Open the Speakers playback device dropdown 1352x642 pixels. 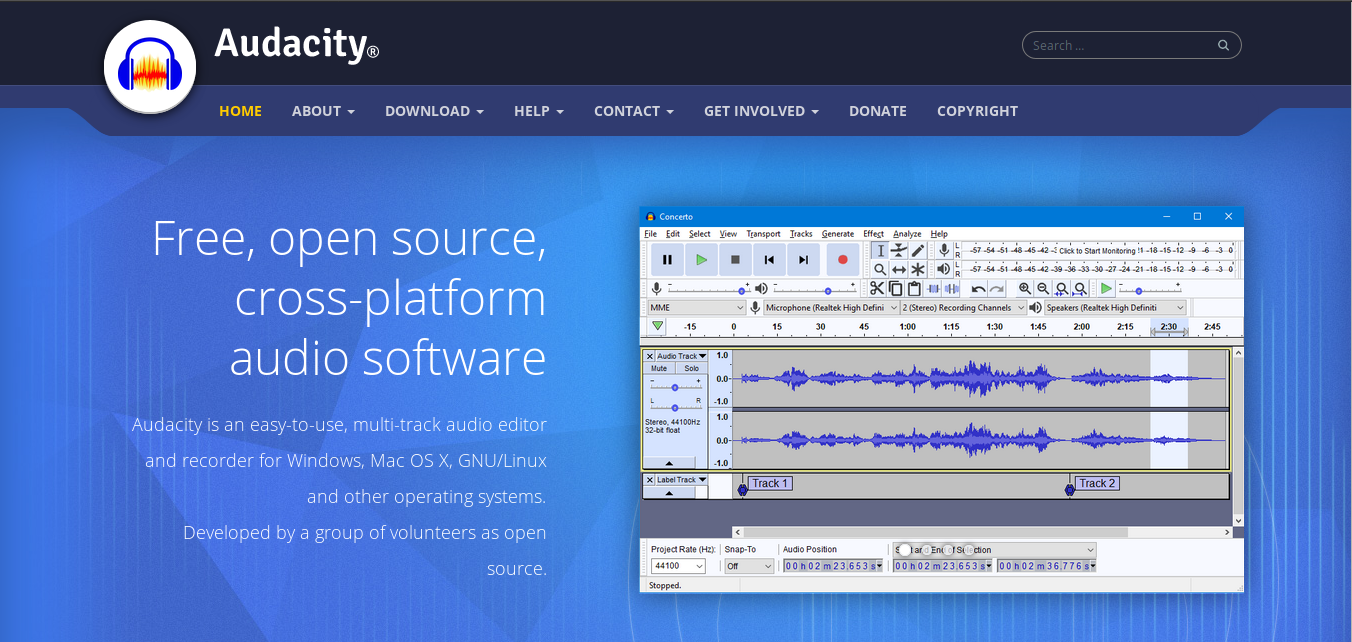click(1115, 308)
